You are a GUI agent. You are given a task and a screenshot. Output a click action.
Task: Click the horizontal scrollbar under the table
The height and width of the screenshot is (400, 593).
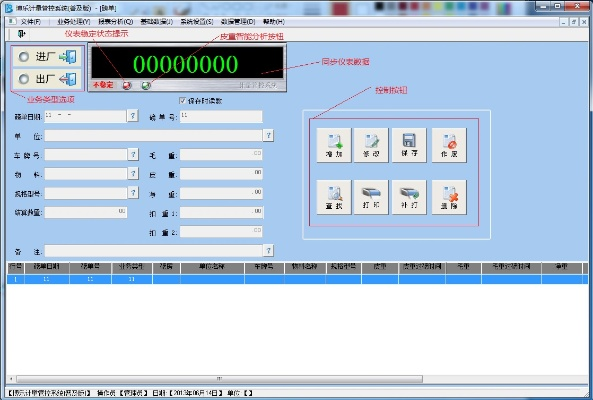click(x=219, y=378)
